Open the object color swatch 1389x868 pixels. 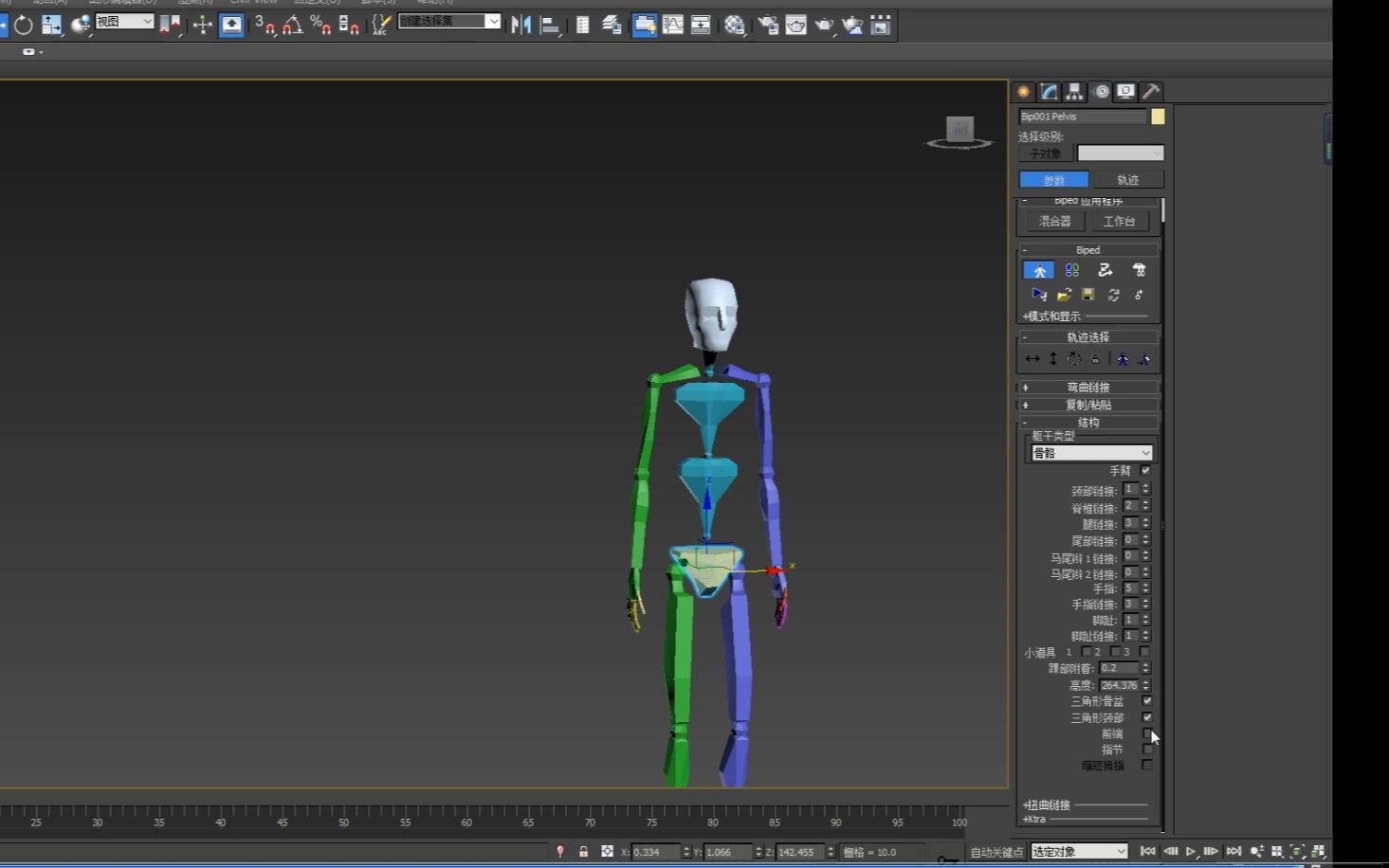[1158, 117]
